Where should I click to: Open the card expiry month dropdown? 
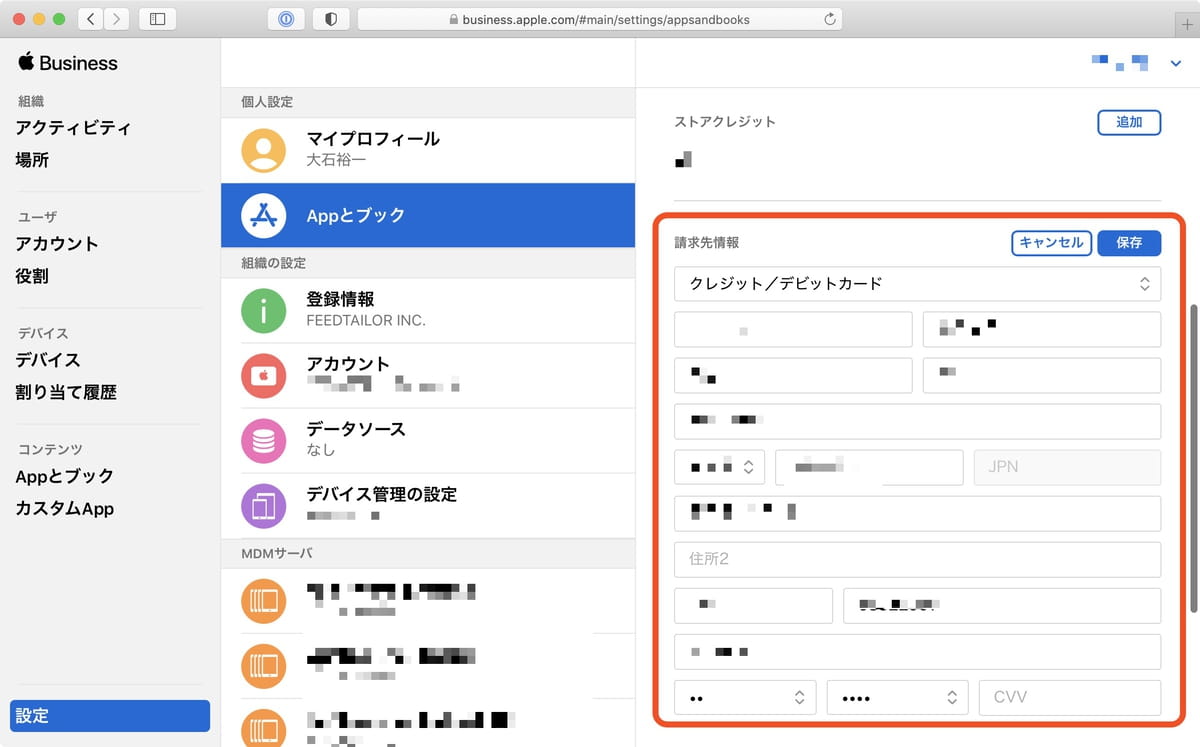[x=745, y=698]
